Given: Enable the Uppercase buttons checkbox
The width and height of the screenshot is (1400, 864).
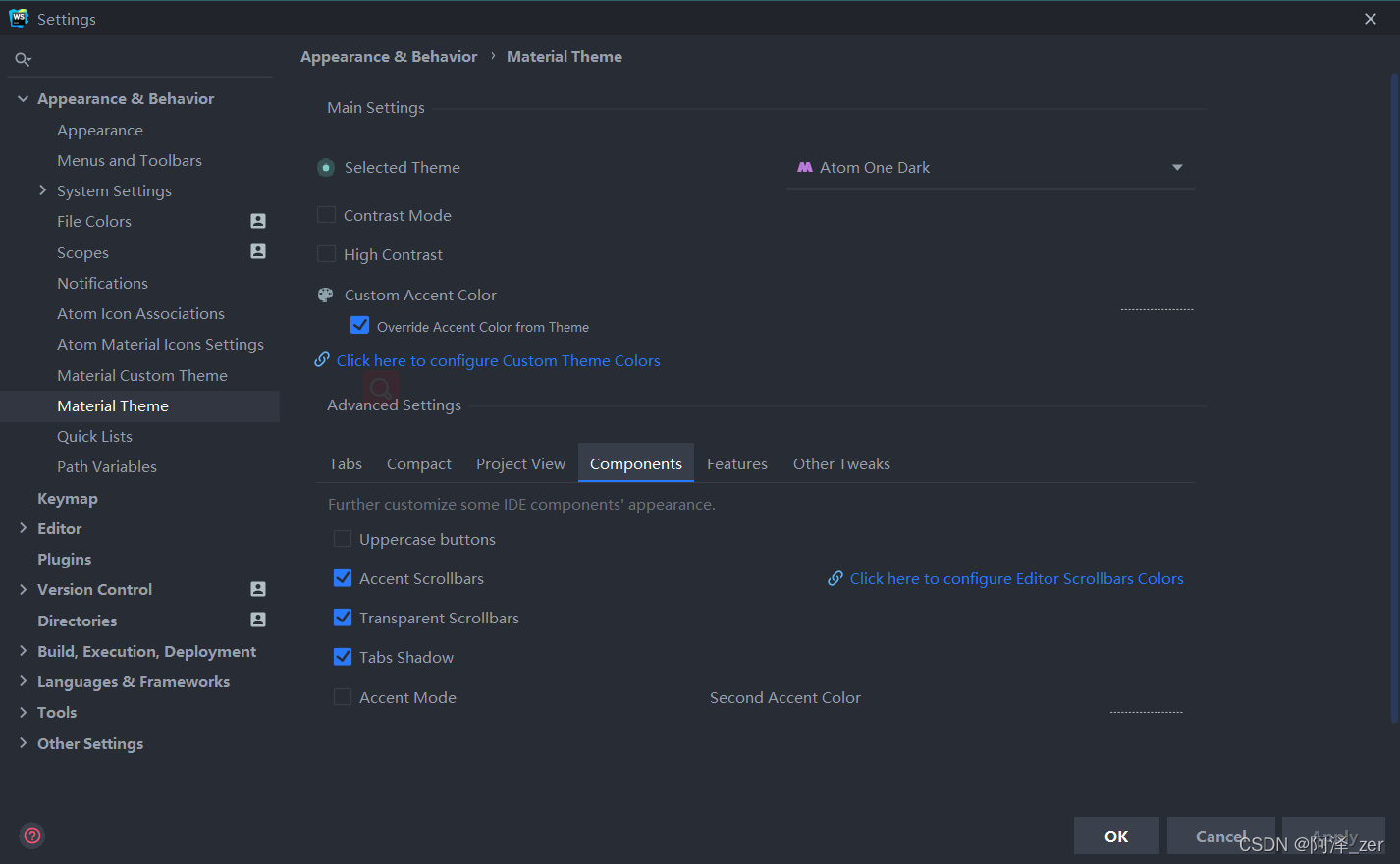Looking at the screenshot, I should tap(343, 538).
